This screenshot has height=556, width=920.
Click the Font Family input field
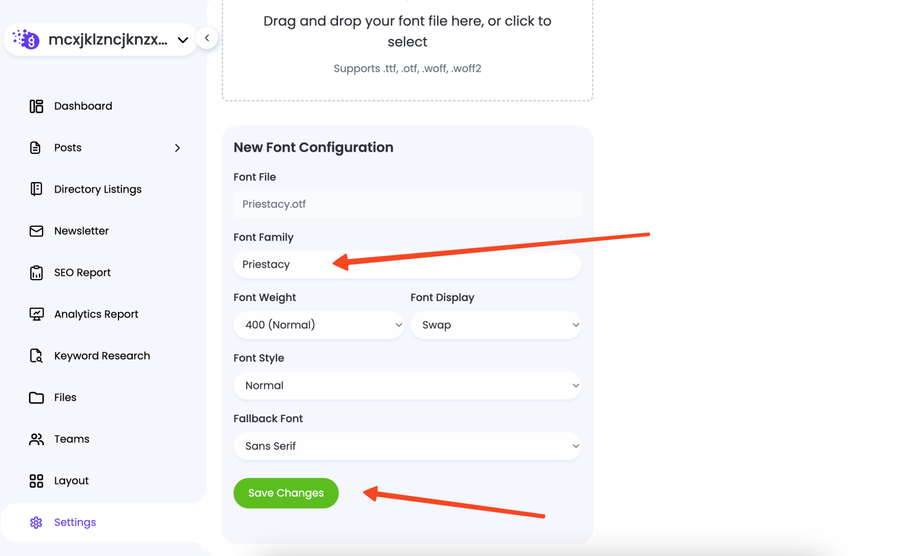tap(407, 264)
